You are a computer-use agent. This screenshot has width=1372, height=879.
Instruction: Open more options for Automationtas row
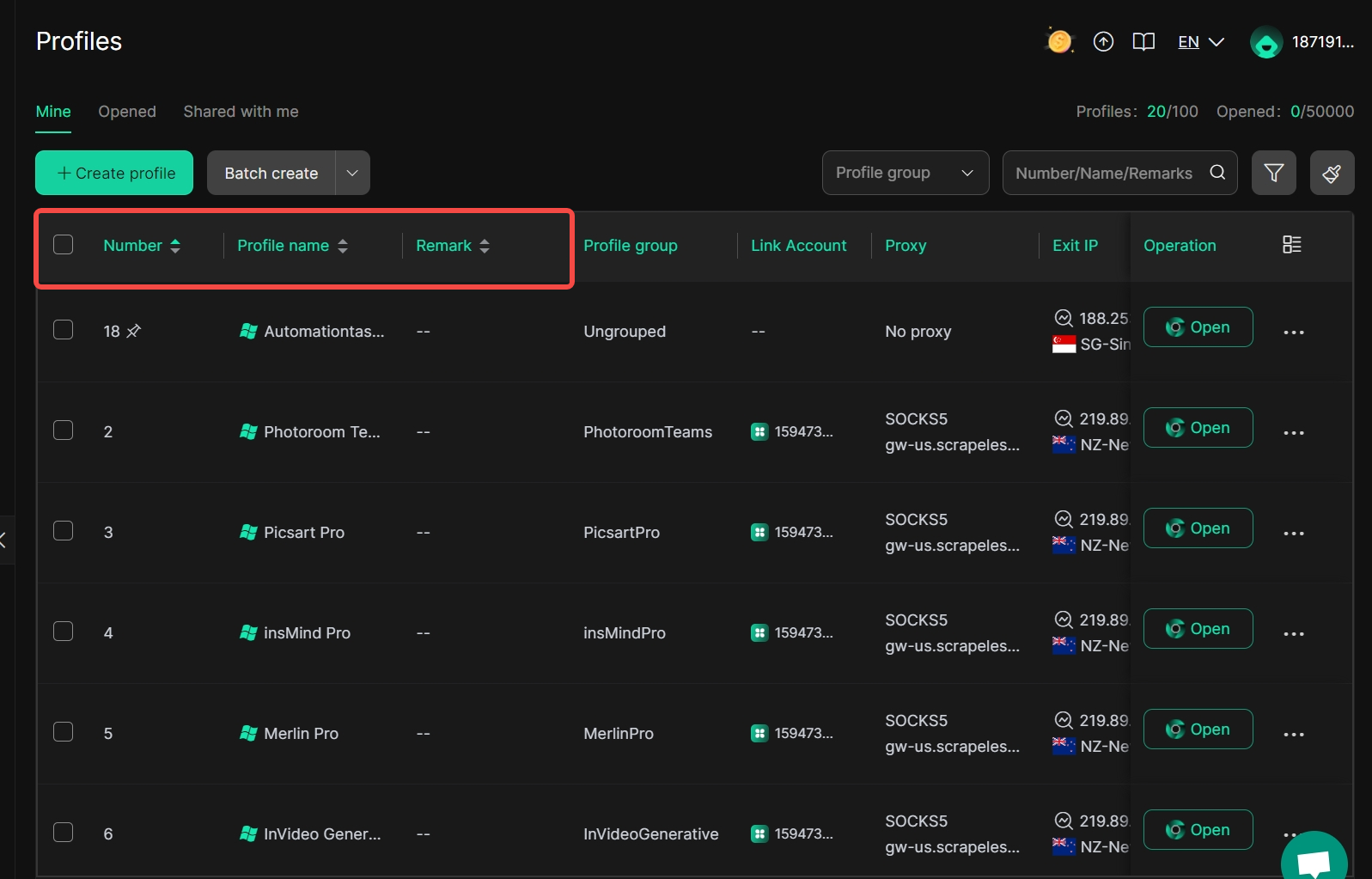click(x=1294, y=333)
